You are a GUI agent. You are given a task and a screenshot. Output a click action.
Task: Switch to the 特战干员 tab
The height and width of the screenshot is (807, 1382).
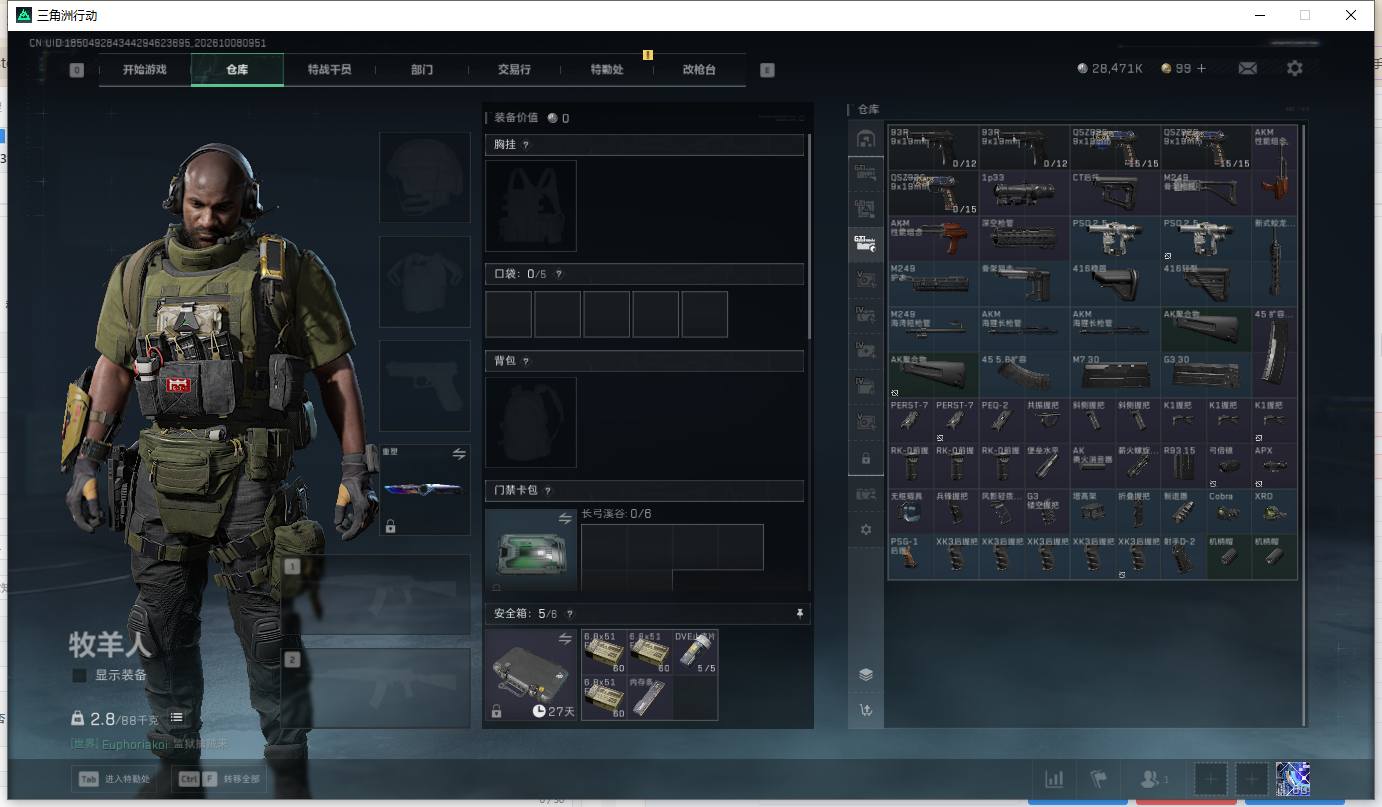click(x=330, y=70)
